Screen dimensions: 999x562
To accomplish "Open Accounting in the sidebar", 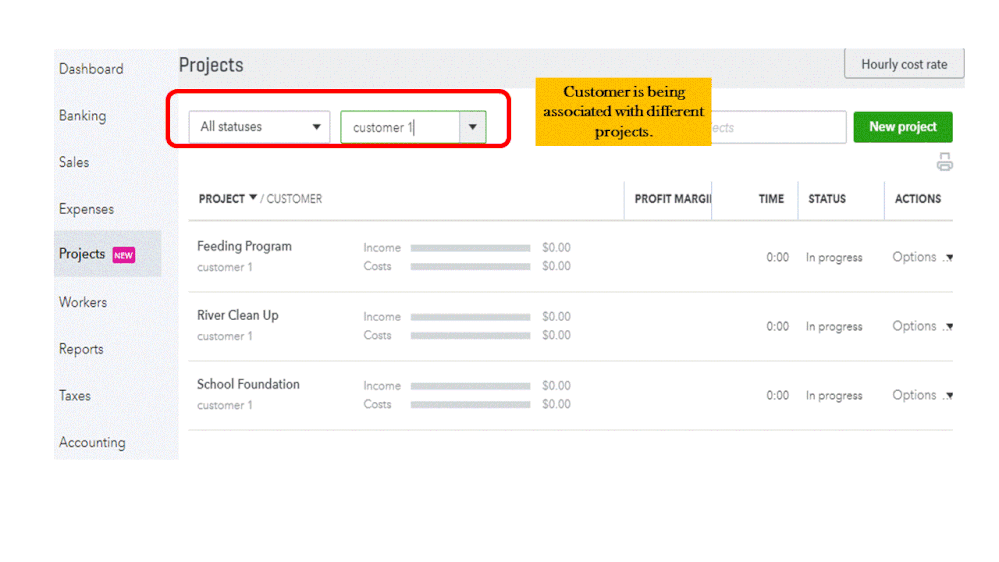I will [x=92, y=442].
